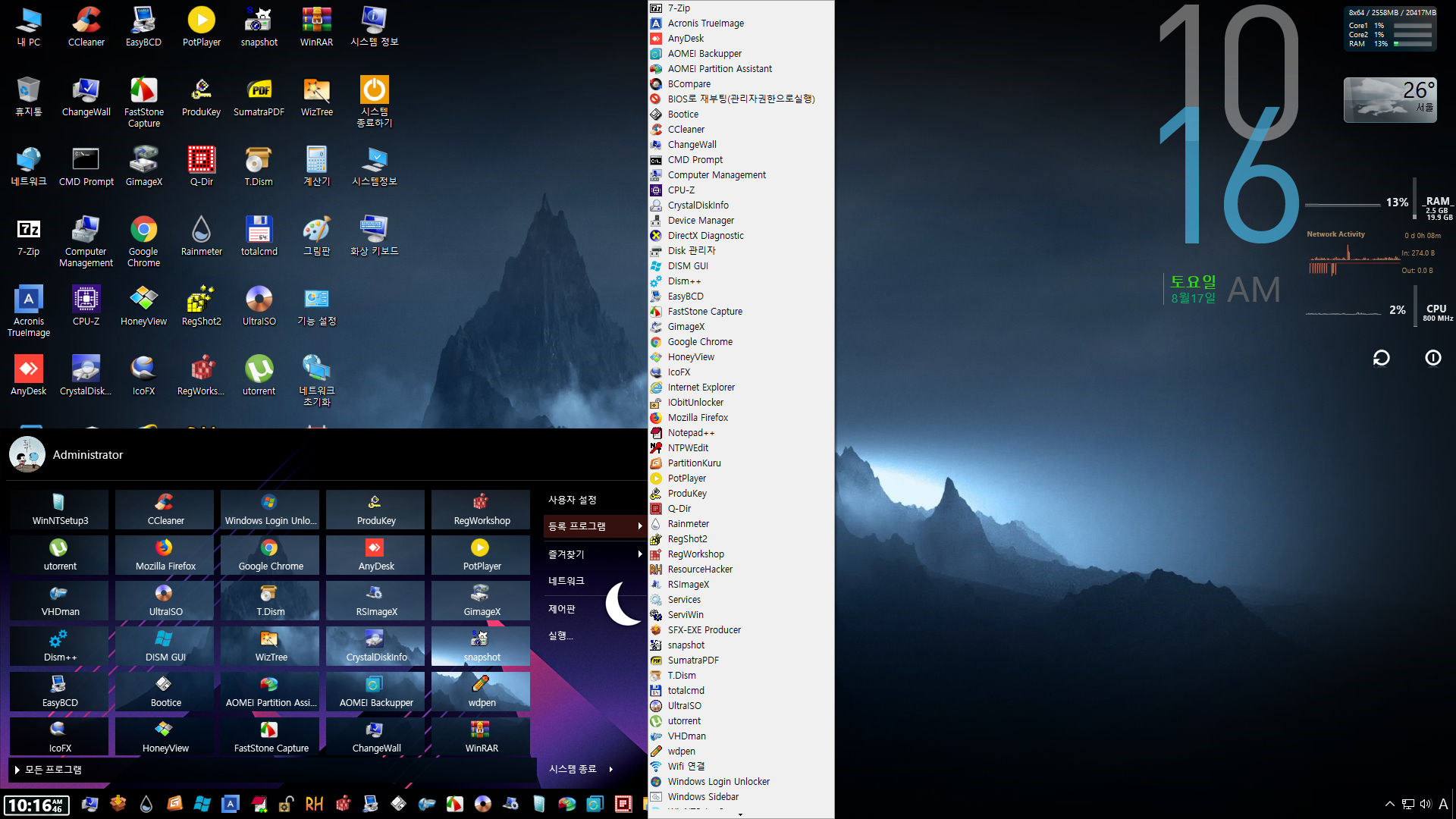
Task: Expand the 시스템 종료 arrow options
Action: click(x=610, y=769)
